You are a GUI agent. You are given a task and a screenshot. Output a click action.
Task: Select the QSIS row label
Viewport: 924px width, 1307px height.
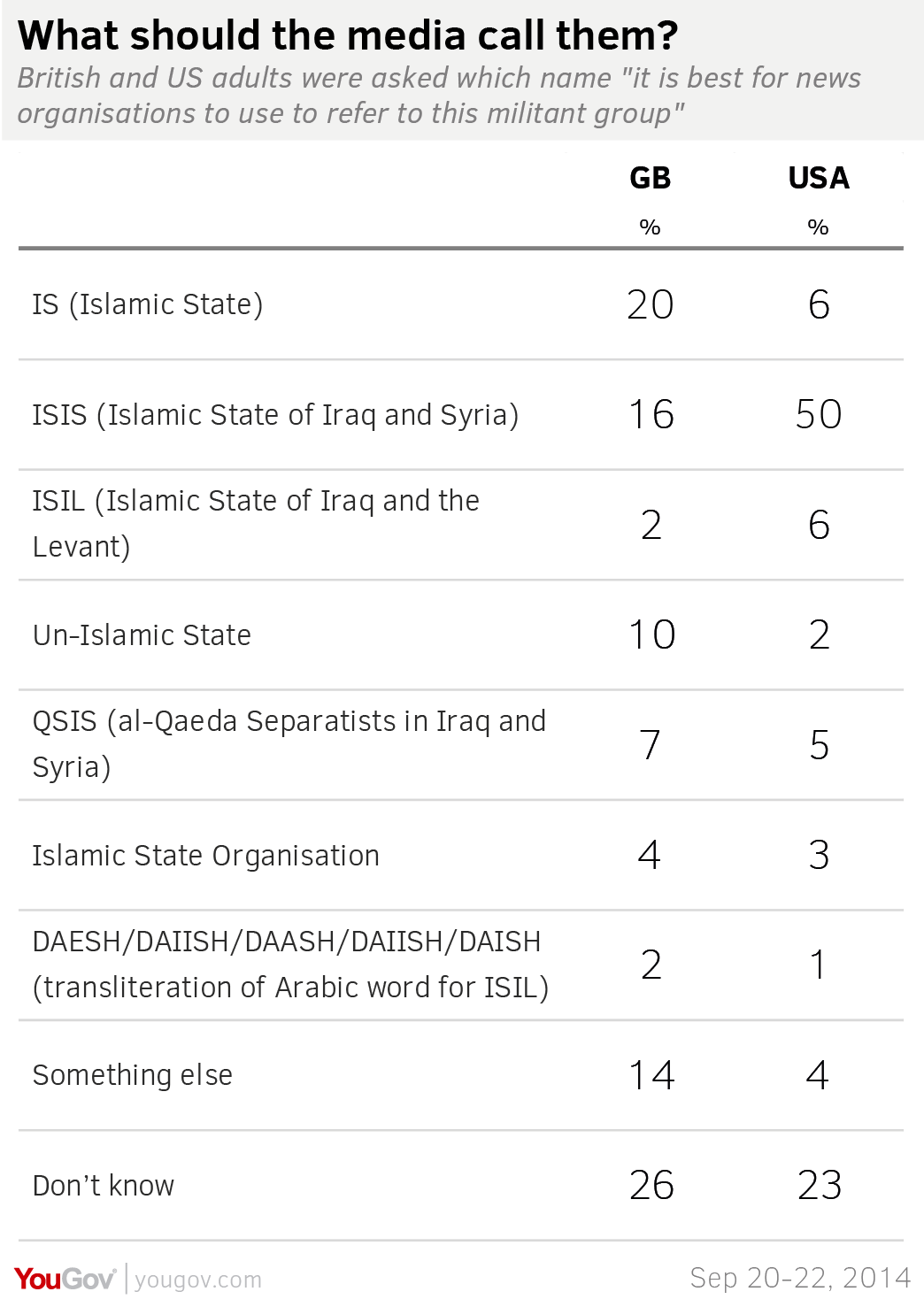coord(289,744)
